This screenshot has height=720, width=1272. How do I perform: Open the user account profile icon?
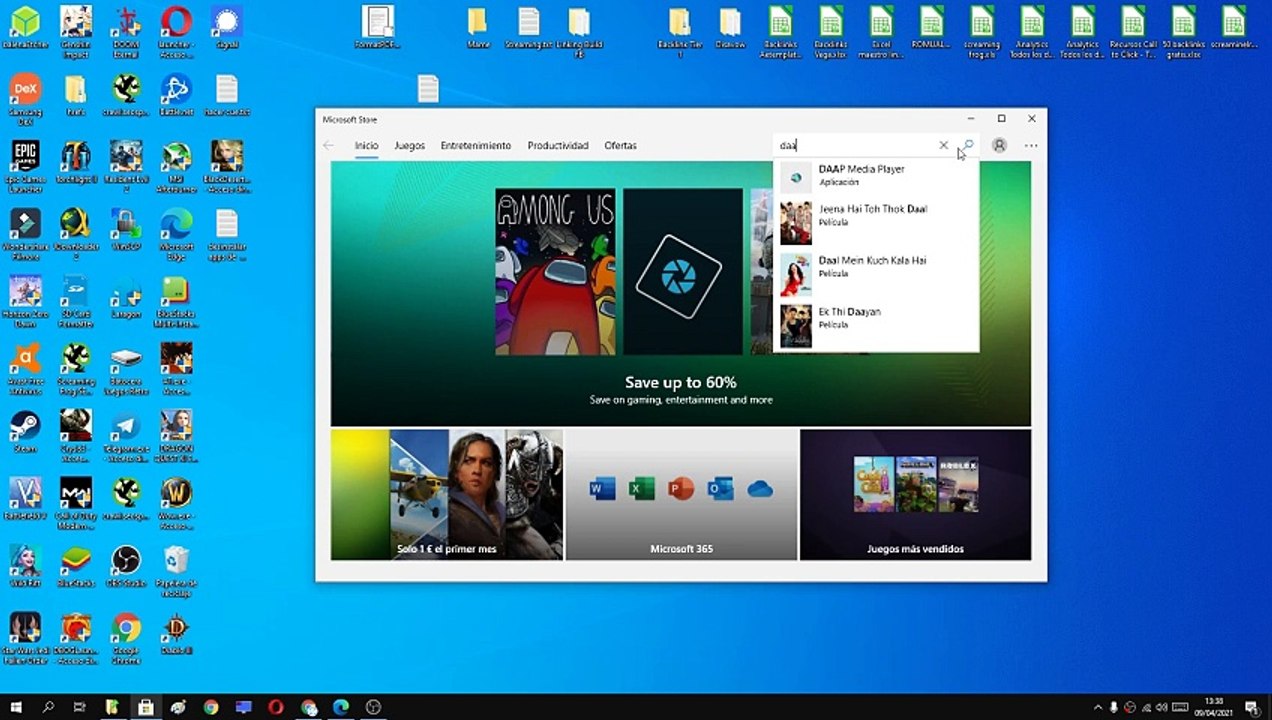(999, 145)
